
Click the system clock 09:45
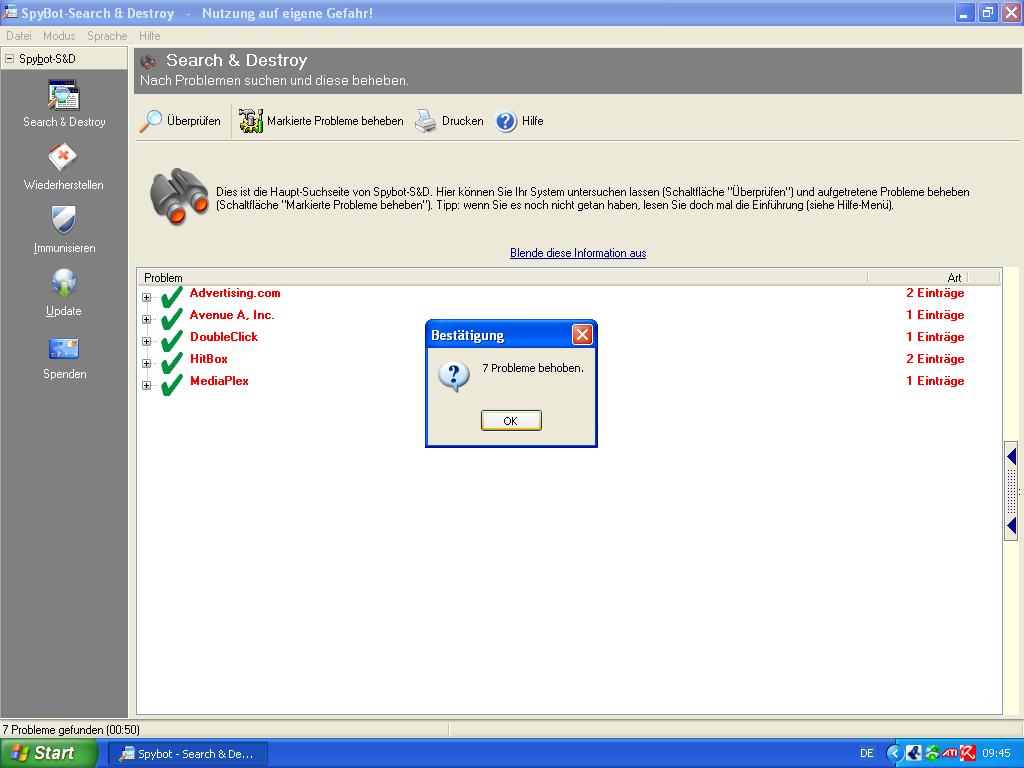point(997,754)
